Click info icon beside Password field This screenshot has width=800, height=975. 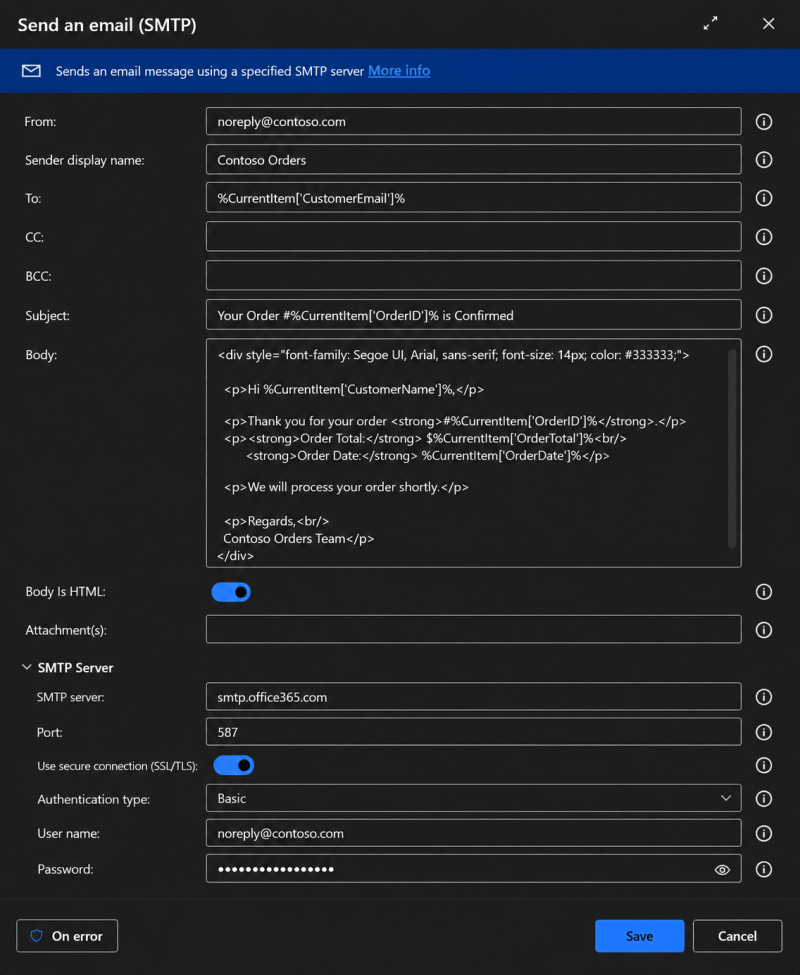pyautogui.click(x=763, y=869)
